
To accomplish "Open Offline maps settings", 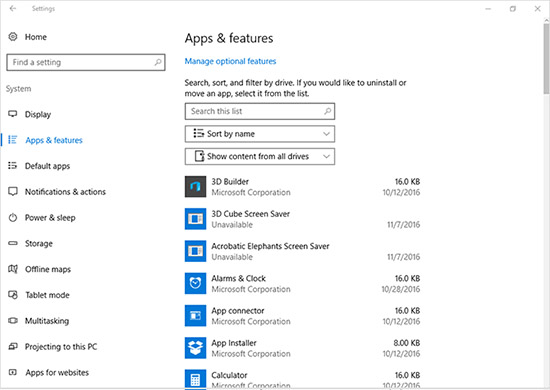I will click(x=48, y=269).
